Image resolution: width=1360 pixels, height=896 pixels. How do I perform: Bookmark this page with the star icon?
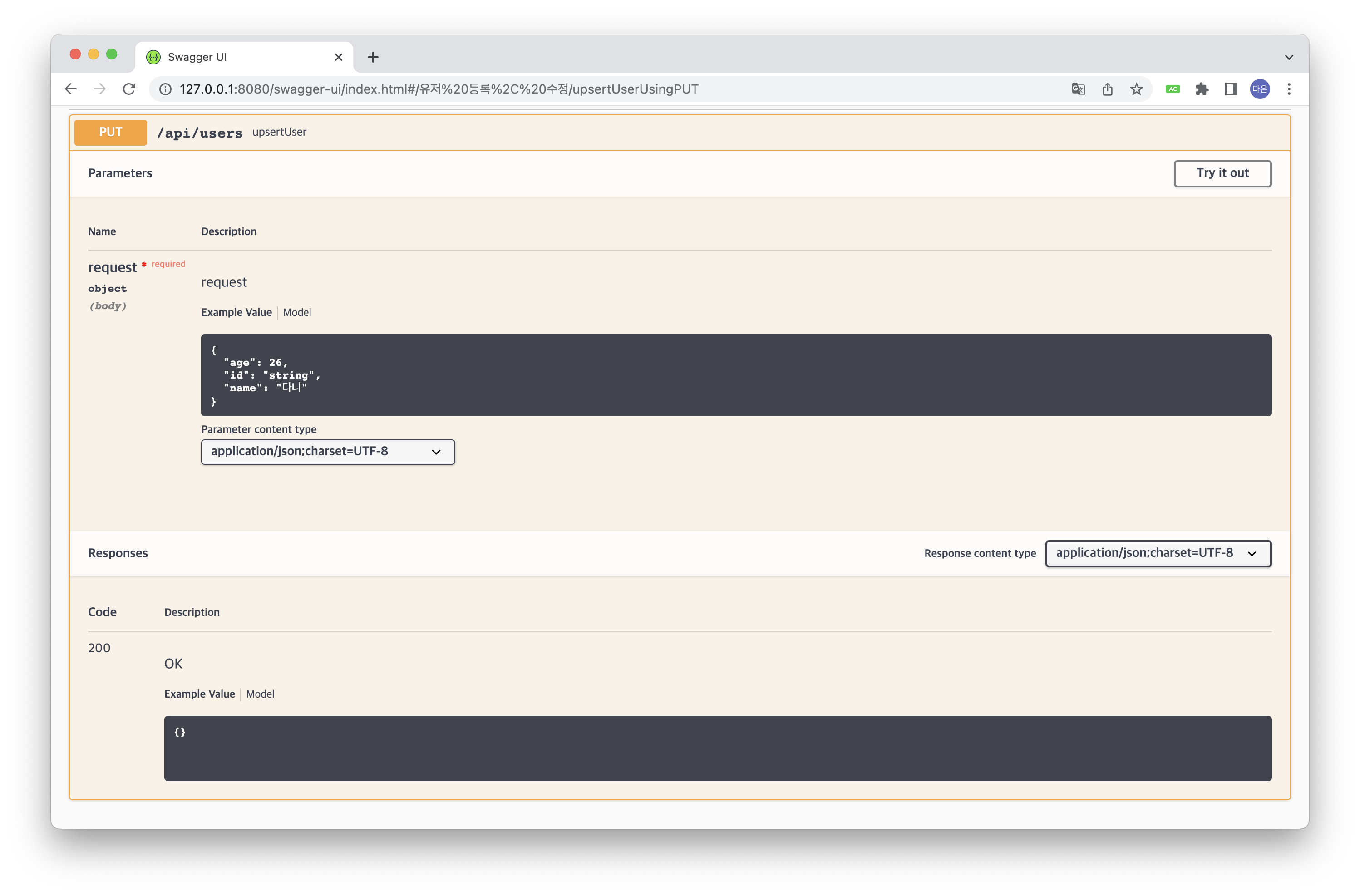tap(1136, 89)
